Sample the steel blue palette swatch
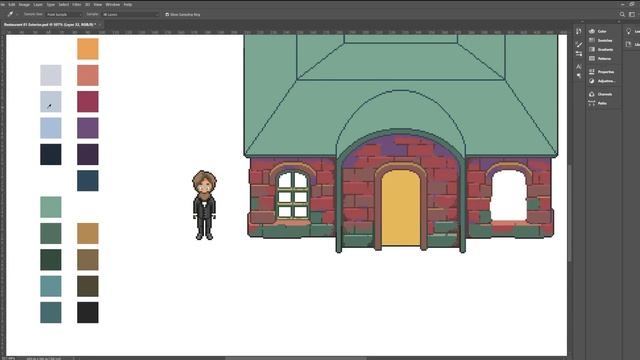640x360 pixels. click(88, 180)
